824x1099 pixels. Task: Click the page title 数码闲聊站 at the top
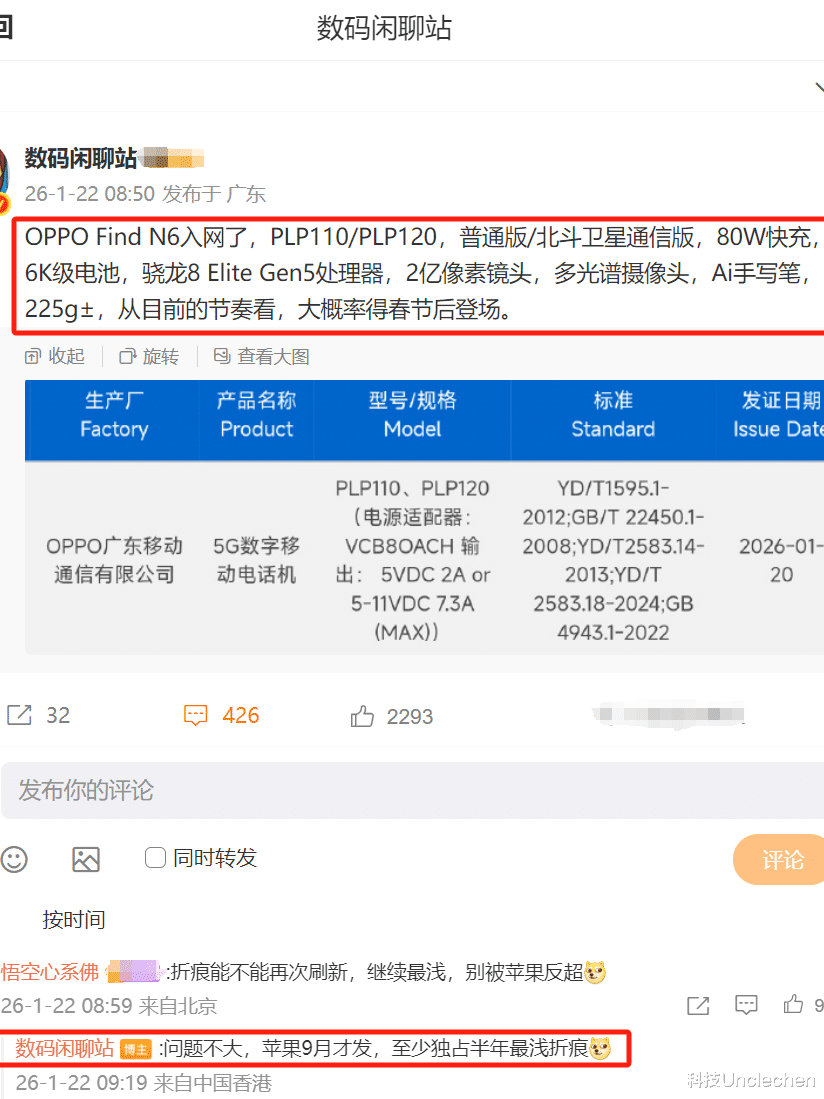[384, 29]
